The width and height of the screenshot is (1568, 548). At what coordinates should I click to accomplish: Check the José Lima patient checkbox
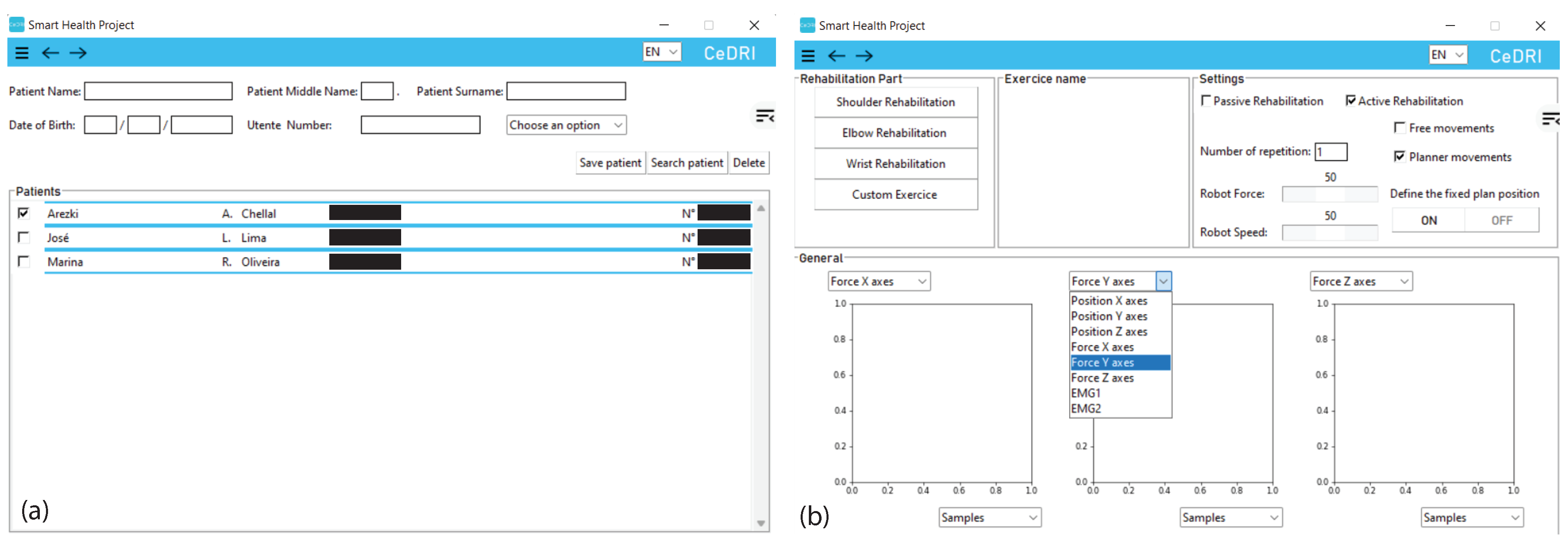pyautogui.click(x=24, y=237)
